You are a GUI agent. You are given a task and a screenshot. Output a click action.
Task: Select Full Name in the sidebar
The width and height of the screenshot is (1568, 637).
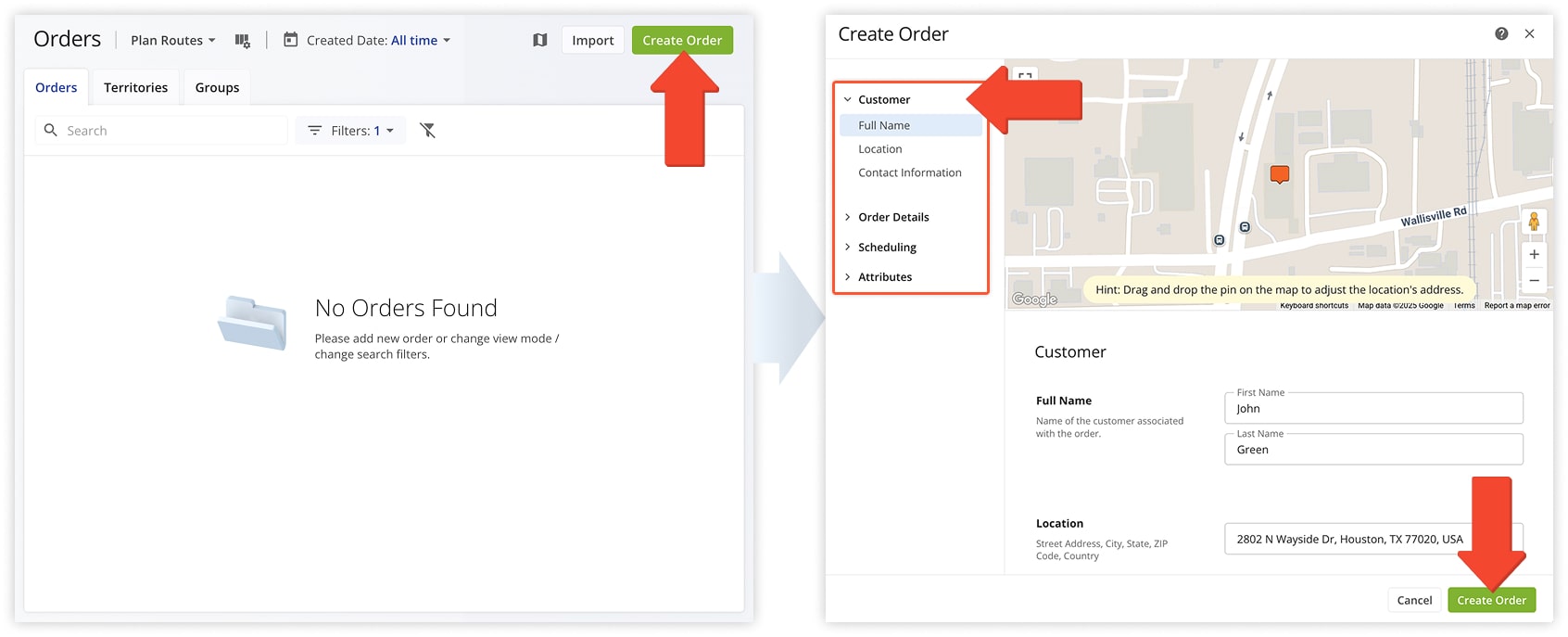(911, 125)
